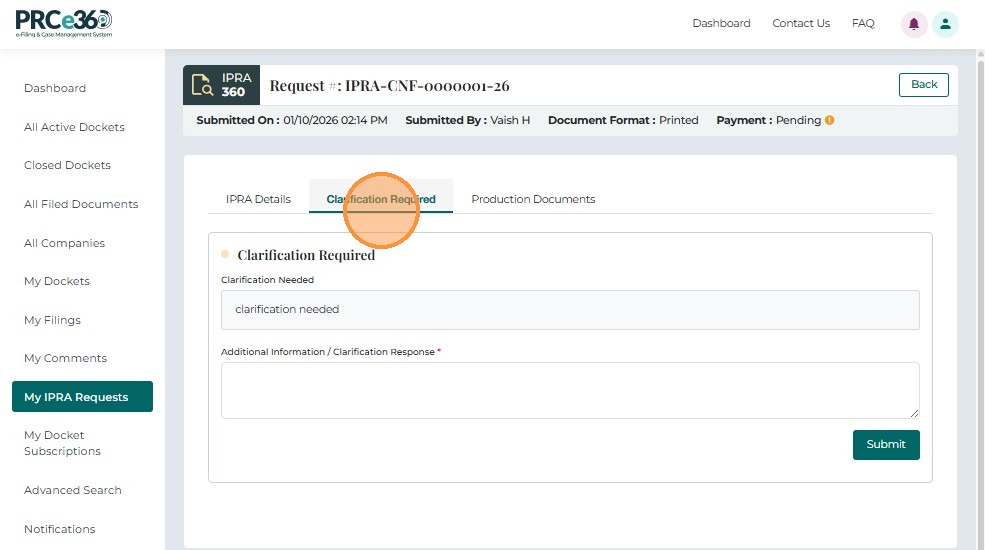
Task: Click the orange payment pending info icon
Action: [x=829, y=120]
